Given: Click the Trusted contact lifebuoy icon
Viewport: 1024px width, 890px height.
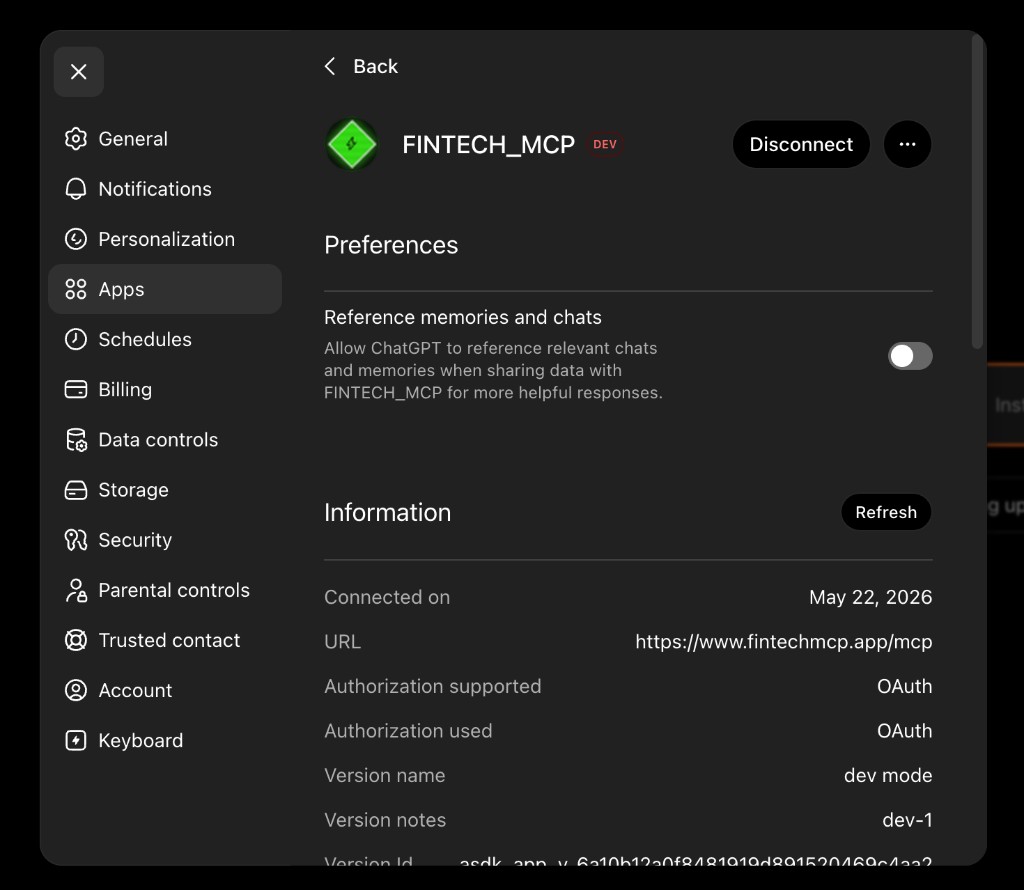Looking at the screenshot, I should (x=76, y=640).
